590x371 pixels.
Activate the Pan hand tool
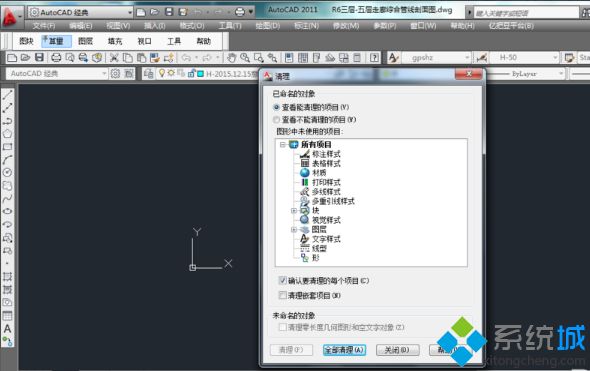coord(231,58)
